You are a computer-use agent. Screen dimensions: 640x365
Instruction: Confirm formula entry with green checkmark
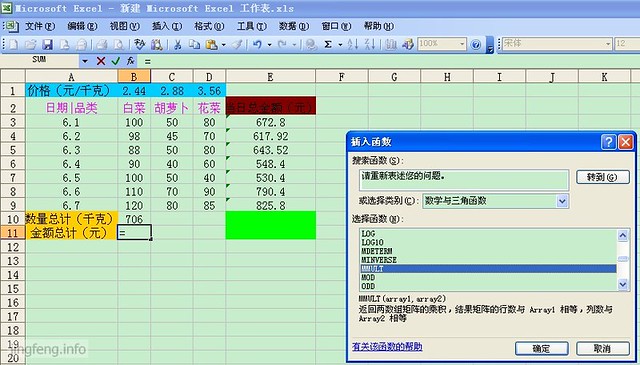pyautogui.click(x=116, y=61)
